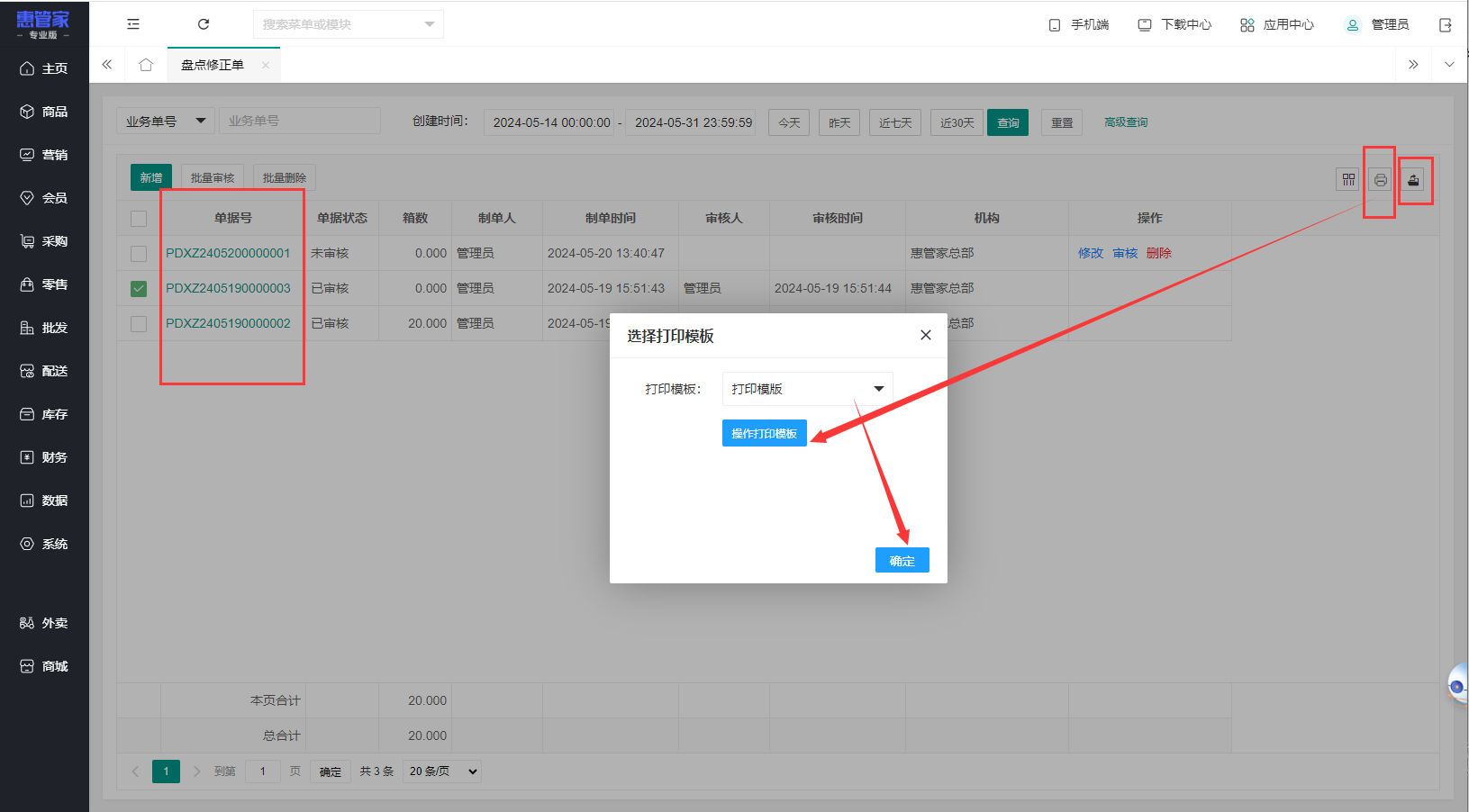The image size is (1469, 812).
Task: Click 删除 for the first row
Action: [1159, 253]
